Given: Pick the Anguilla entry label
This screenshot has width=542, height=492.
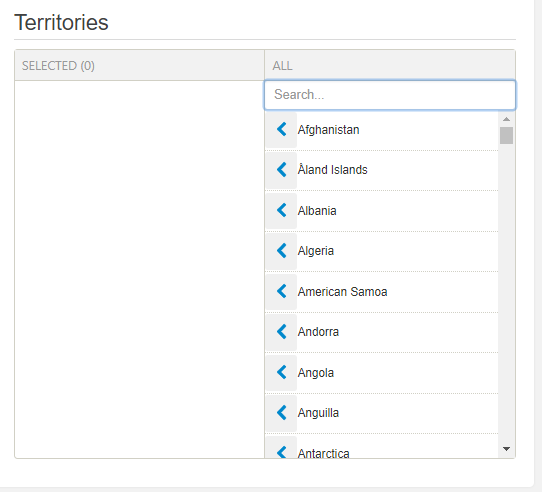Looking at the screenshot, I should click(318, 413).
